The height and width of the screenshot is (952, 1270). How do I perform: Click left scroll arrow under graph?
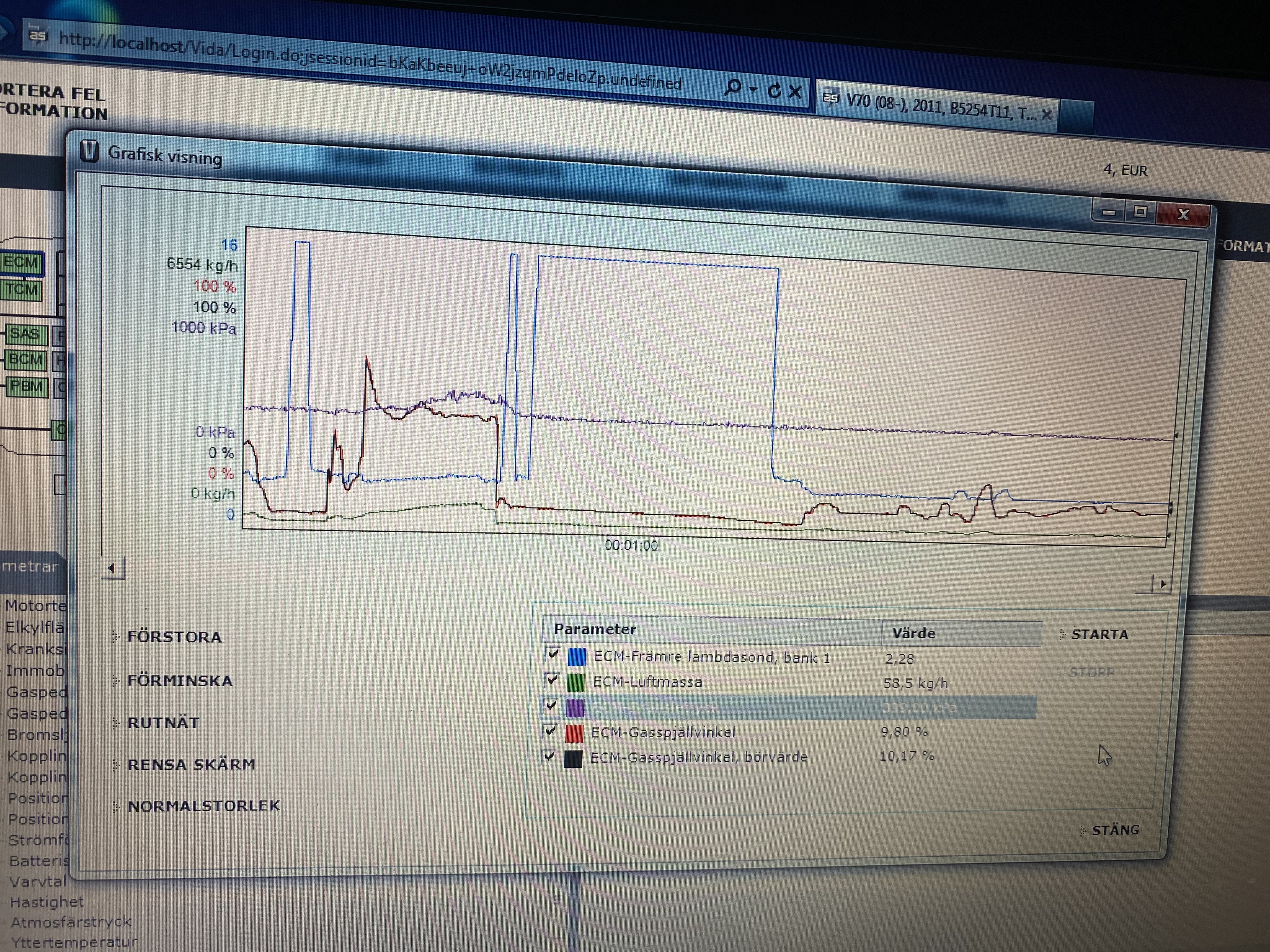[x=112, y=569]
